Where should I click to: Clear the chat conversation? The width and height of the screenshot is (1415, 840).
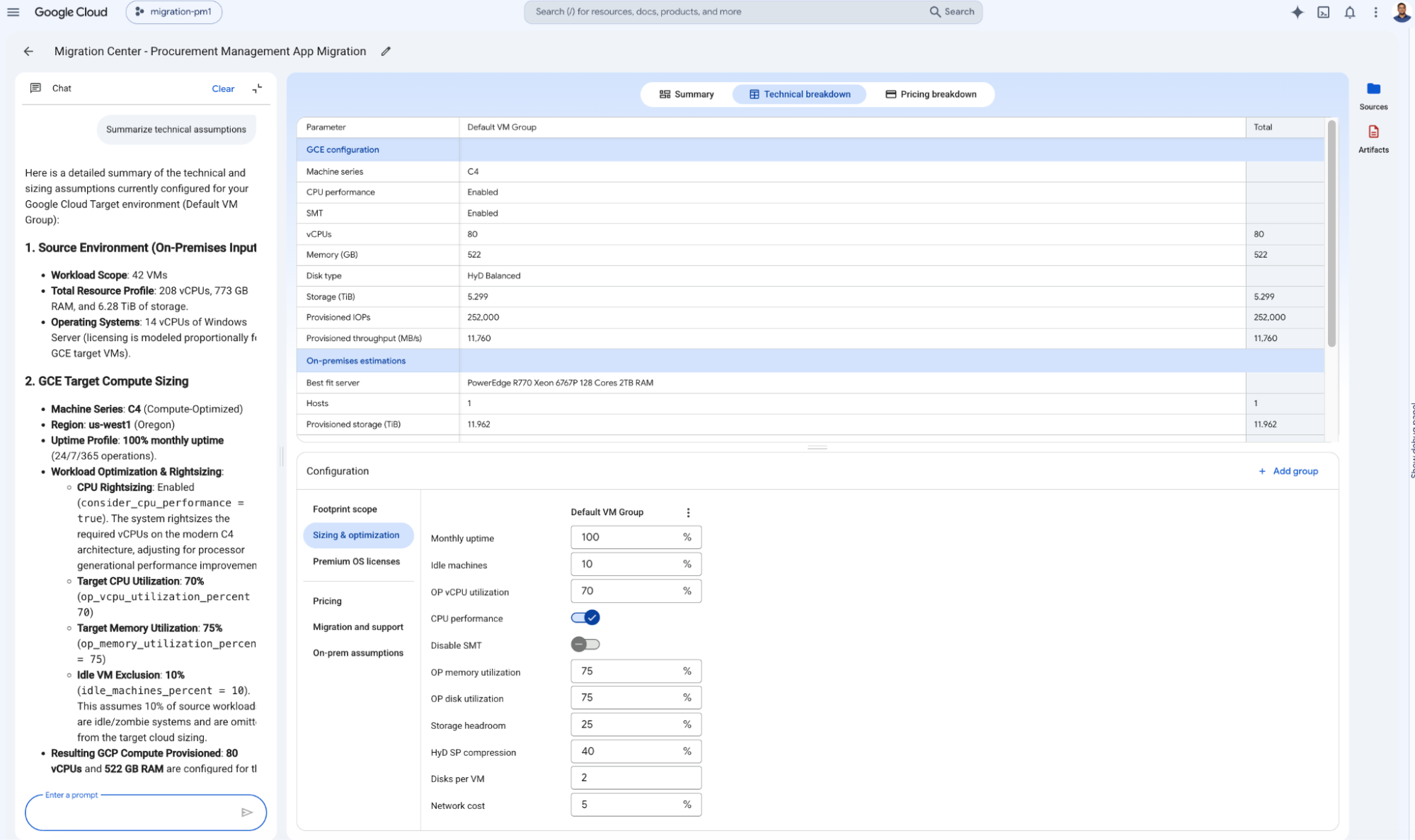pyautogui.click(x=223, y=88)
